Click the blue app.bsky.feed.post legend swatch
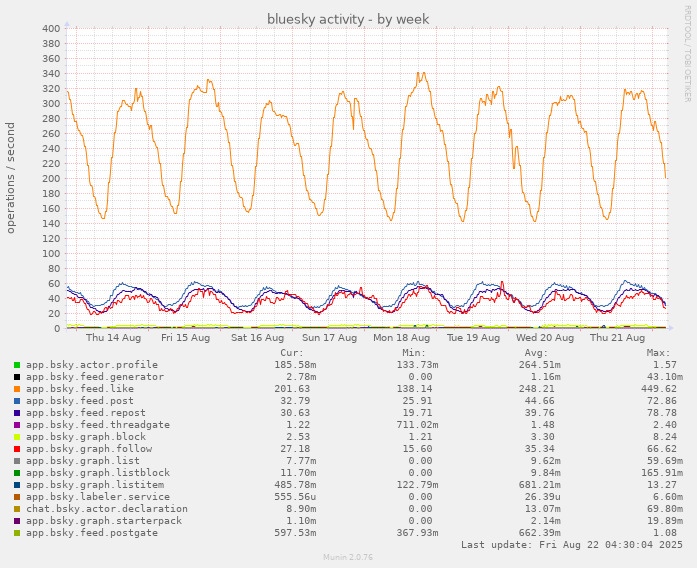The image size is (697, 568). (17, 401)
